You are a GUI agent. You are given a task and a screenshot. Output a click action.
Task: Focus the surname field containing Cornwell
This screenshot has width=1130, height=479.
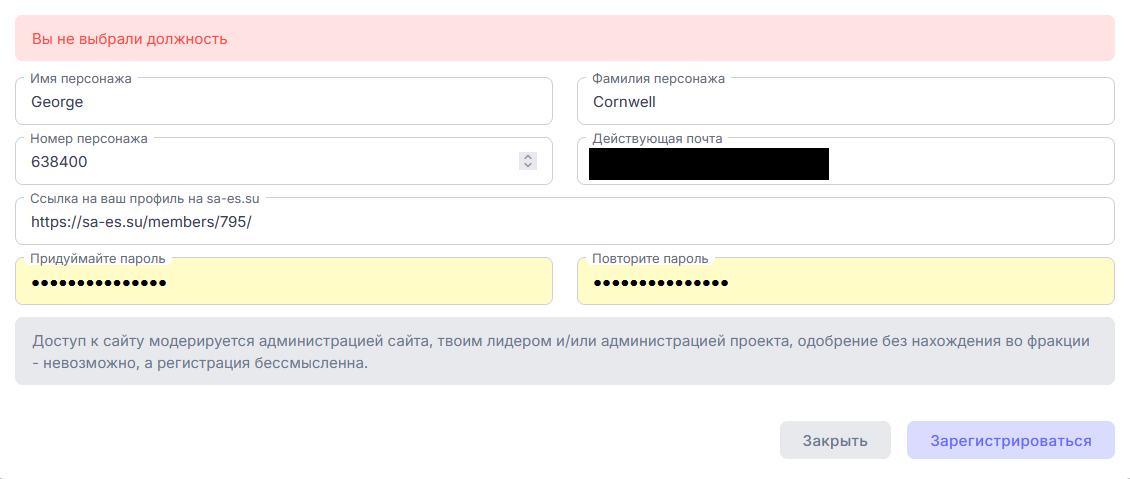click(846, 102)
